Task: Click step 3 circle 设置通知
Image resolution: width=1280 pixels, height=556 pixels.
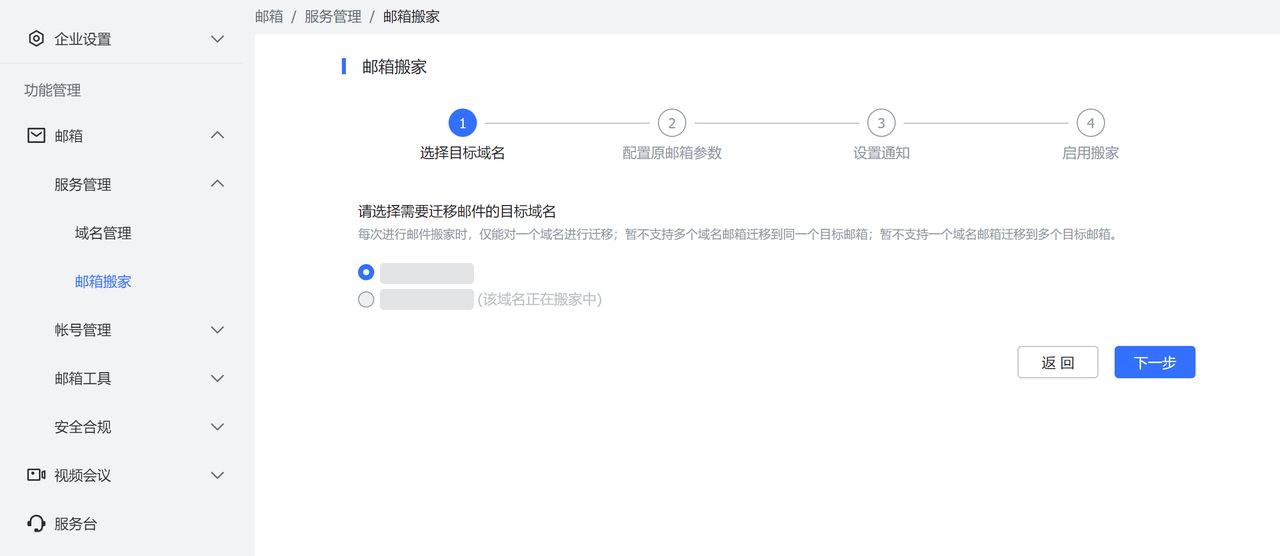Action: pos(881,123)
